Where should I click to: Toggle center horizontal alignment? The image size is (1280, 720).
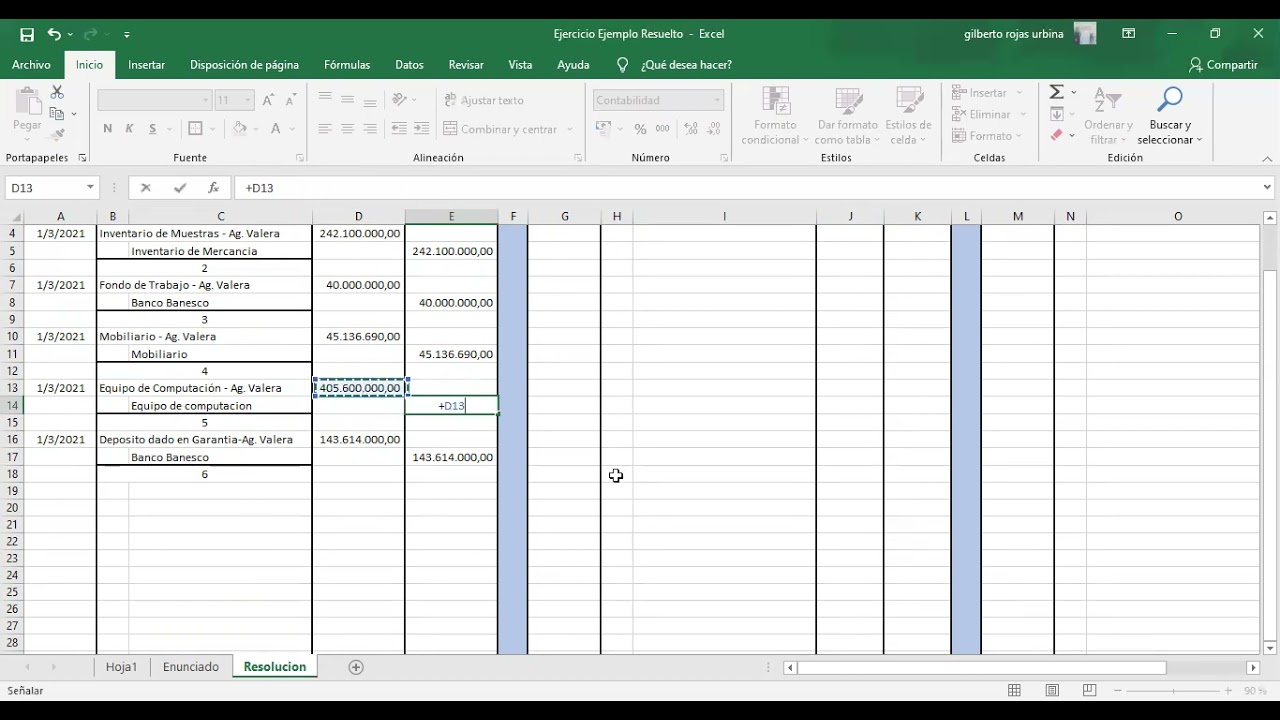pos(347,129)
